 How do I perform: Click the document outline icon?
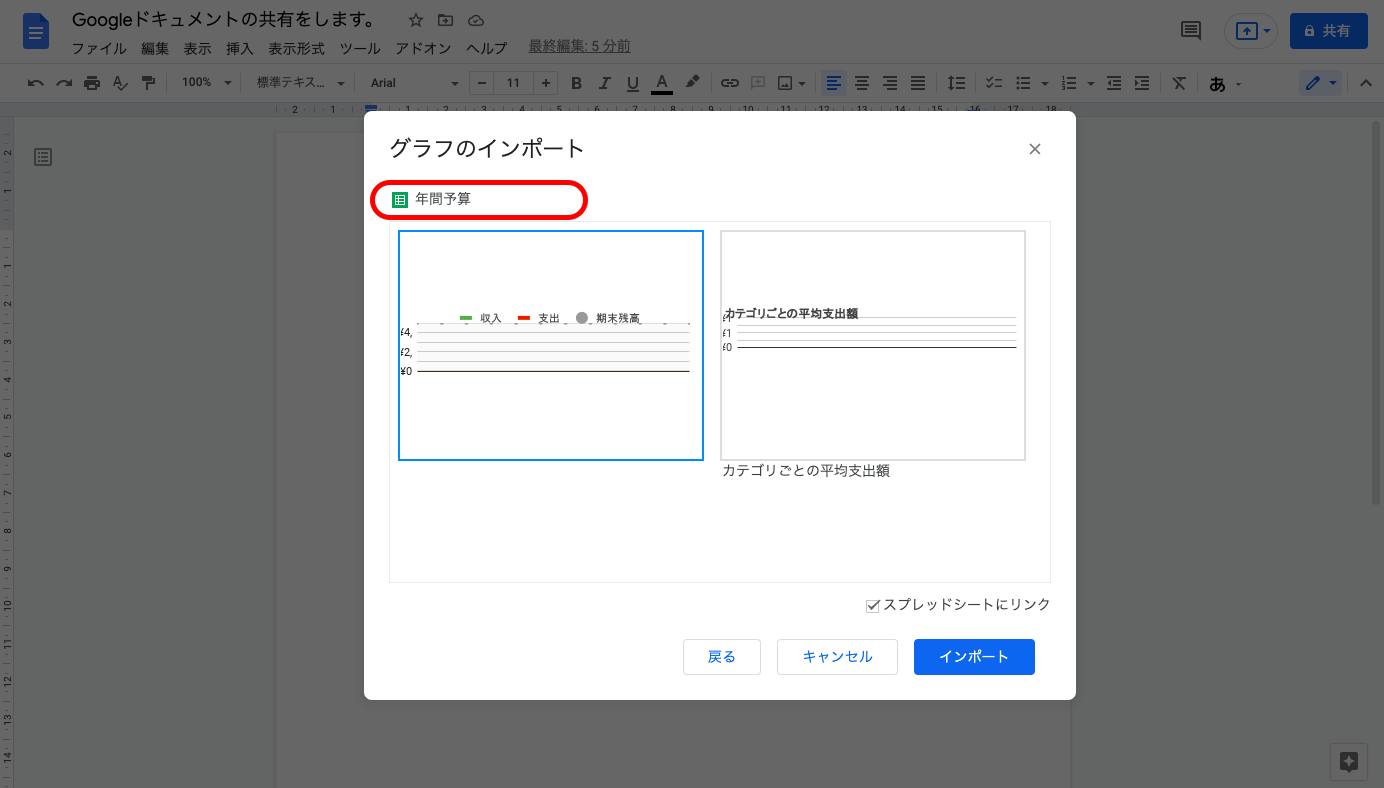(x=43, y=156)
